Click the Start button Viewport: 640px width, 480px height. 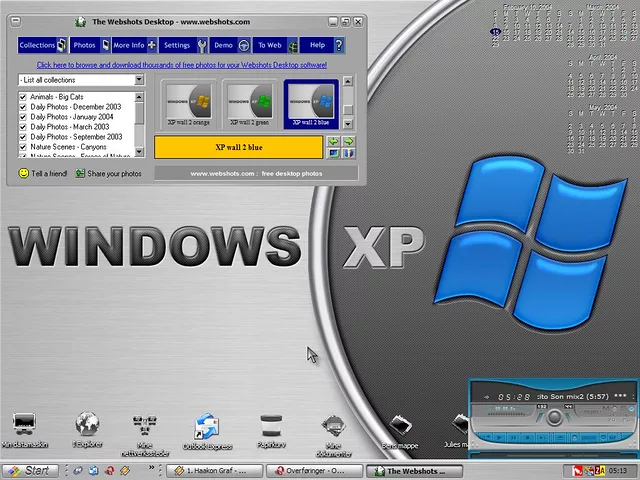[x=29, y=471]
